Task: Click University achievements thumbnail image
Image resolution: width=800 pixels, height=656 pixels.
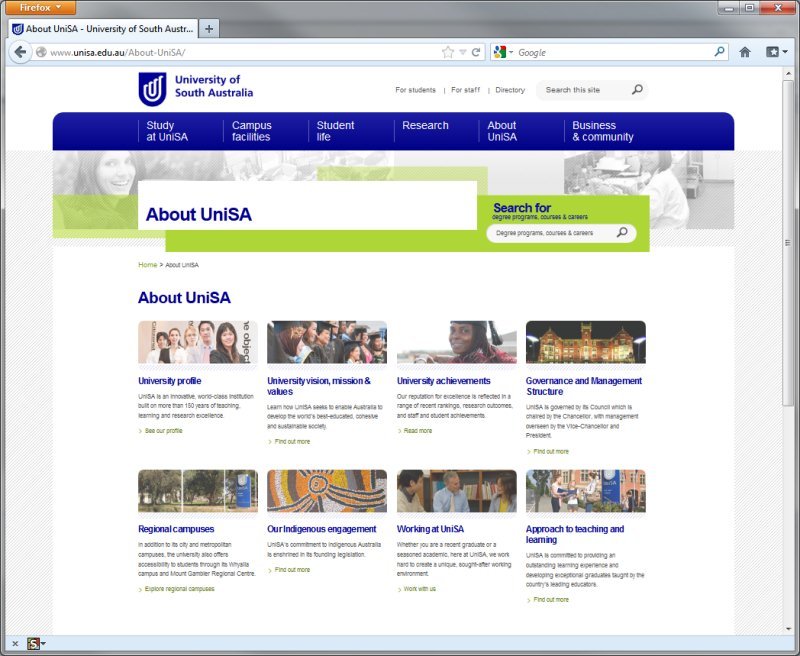Action: pyautogui.click(x=457, y=342)
